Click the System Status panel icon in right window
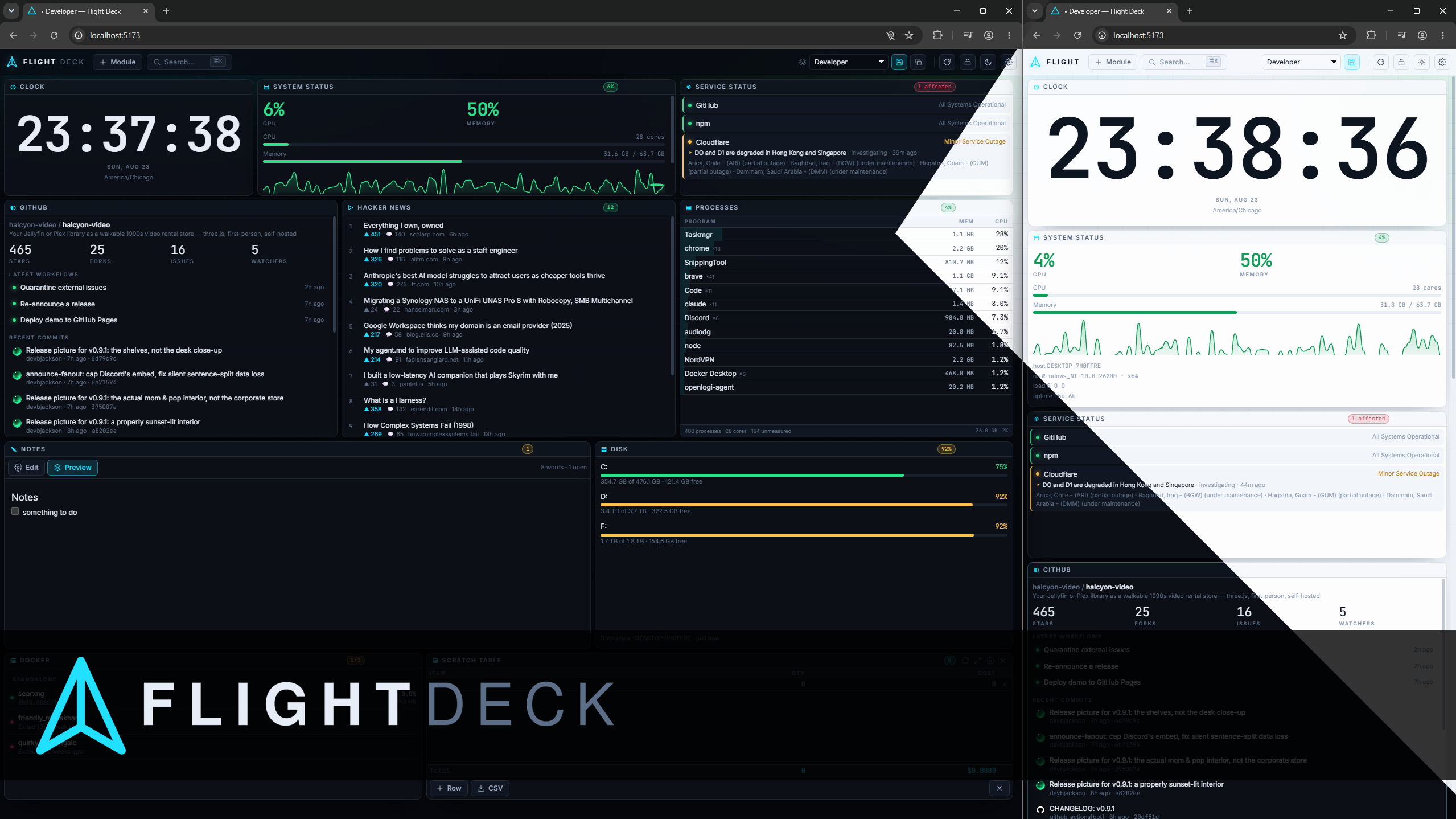Image resolution: width=1456 pixels, height=819 pixels. click(x=1037, y=238)
